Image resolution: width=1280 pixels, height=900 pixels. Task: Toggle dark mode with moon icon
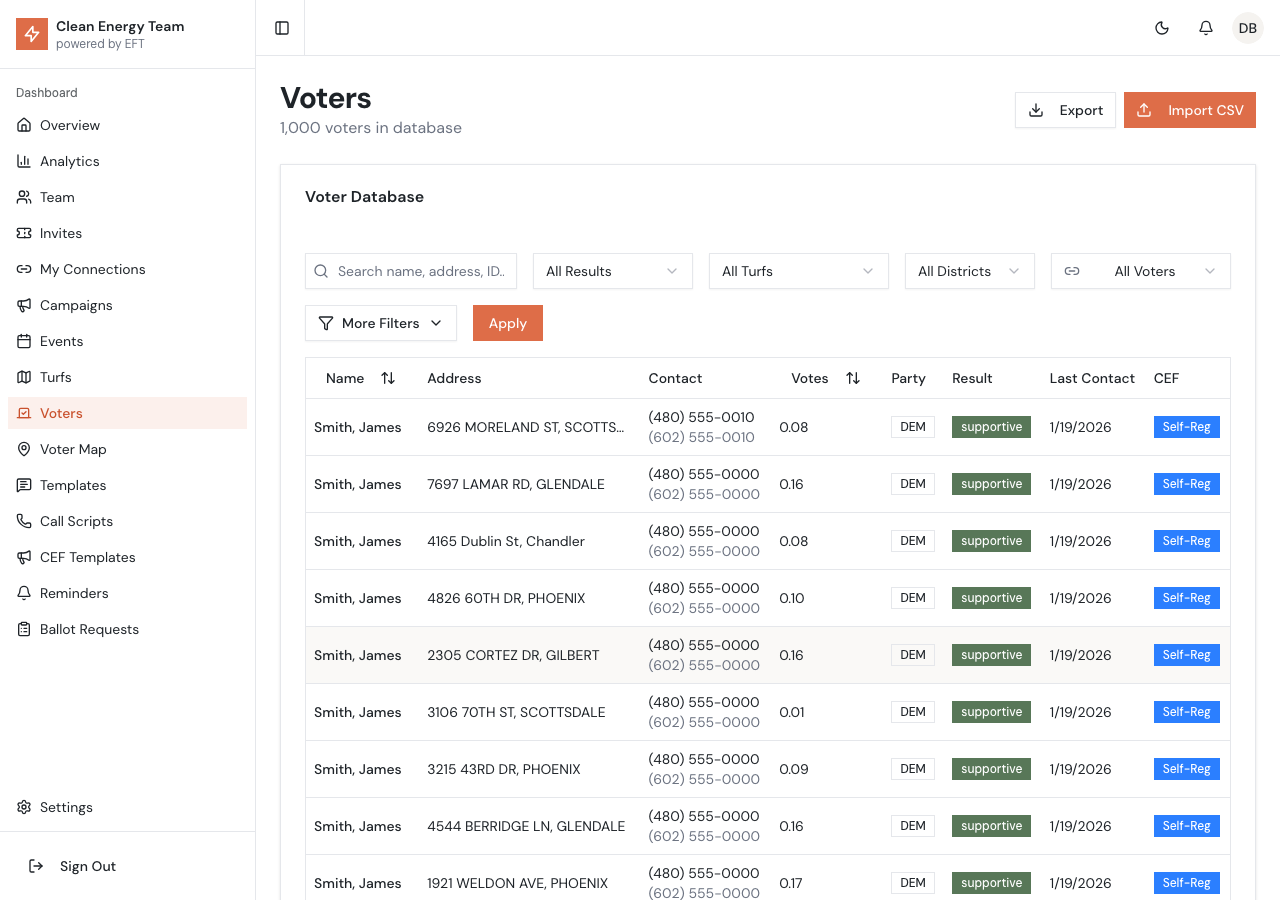(x=1162, y=28)
